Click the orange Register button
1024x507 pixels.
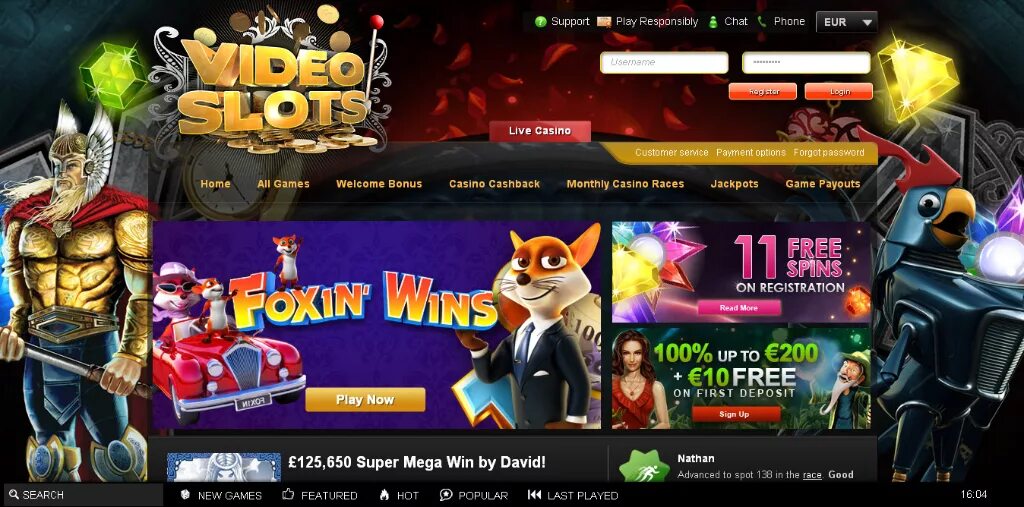pos(763,91)
